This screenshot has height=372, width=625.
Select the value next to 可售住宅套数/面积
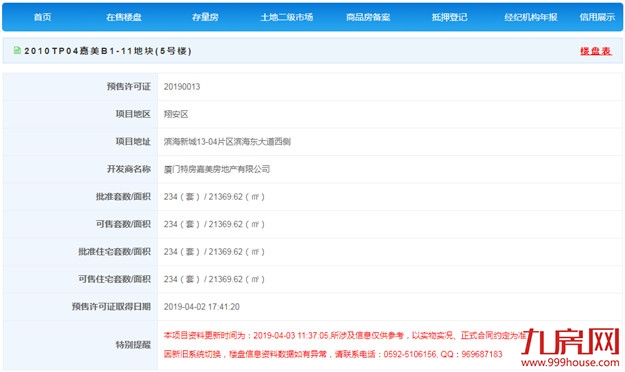coord(214,279)
